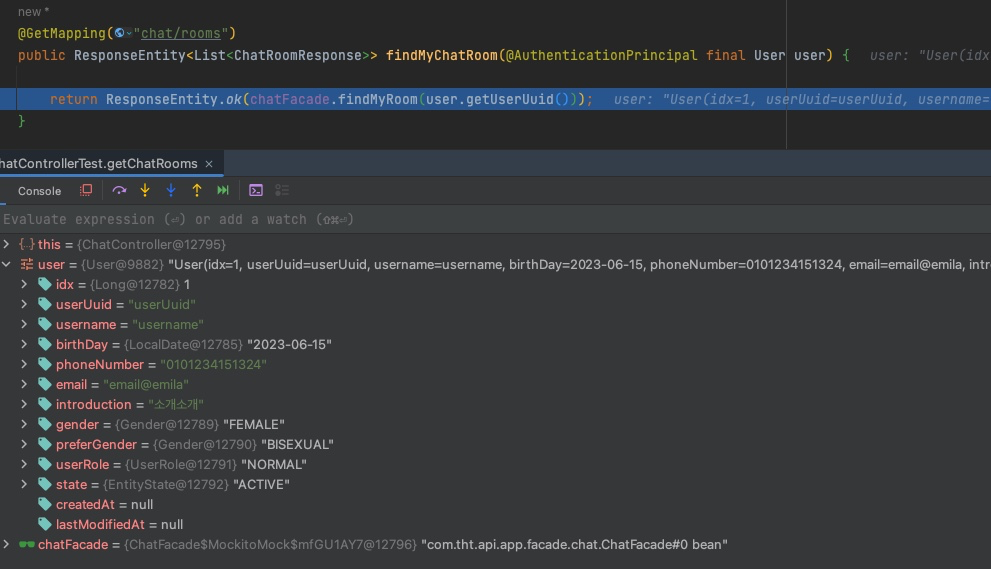Expand the introduction field node
991x569 pixels.
[24, 405]
